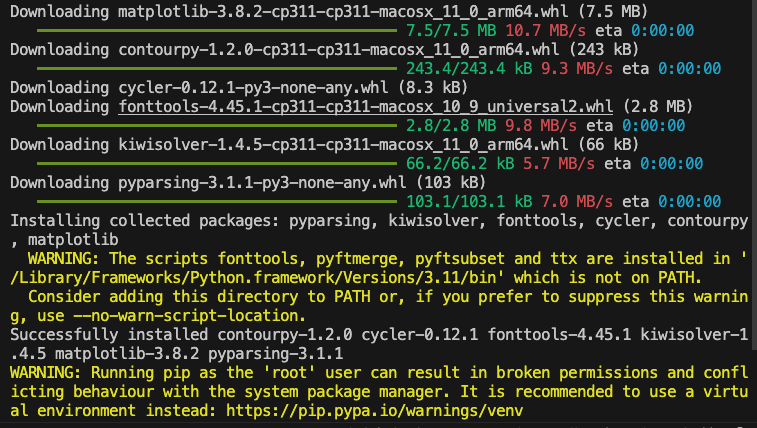Image resolution: width=757 pixels, height=428 pixels.
Task: Click the kiwisolver download progress bar
Action: (x=217, y=164)
